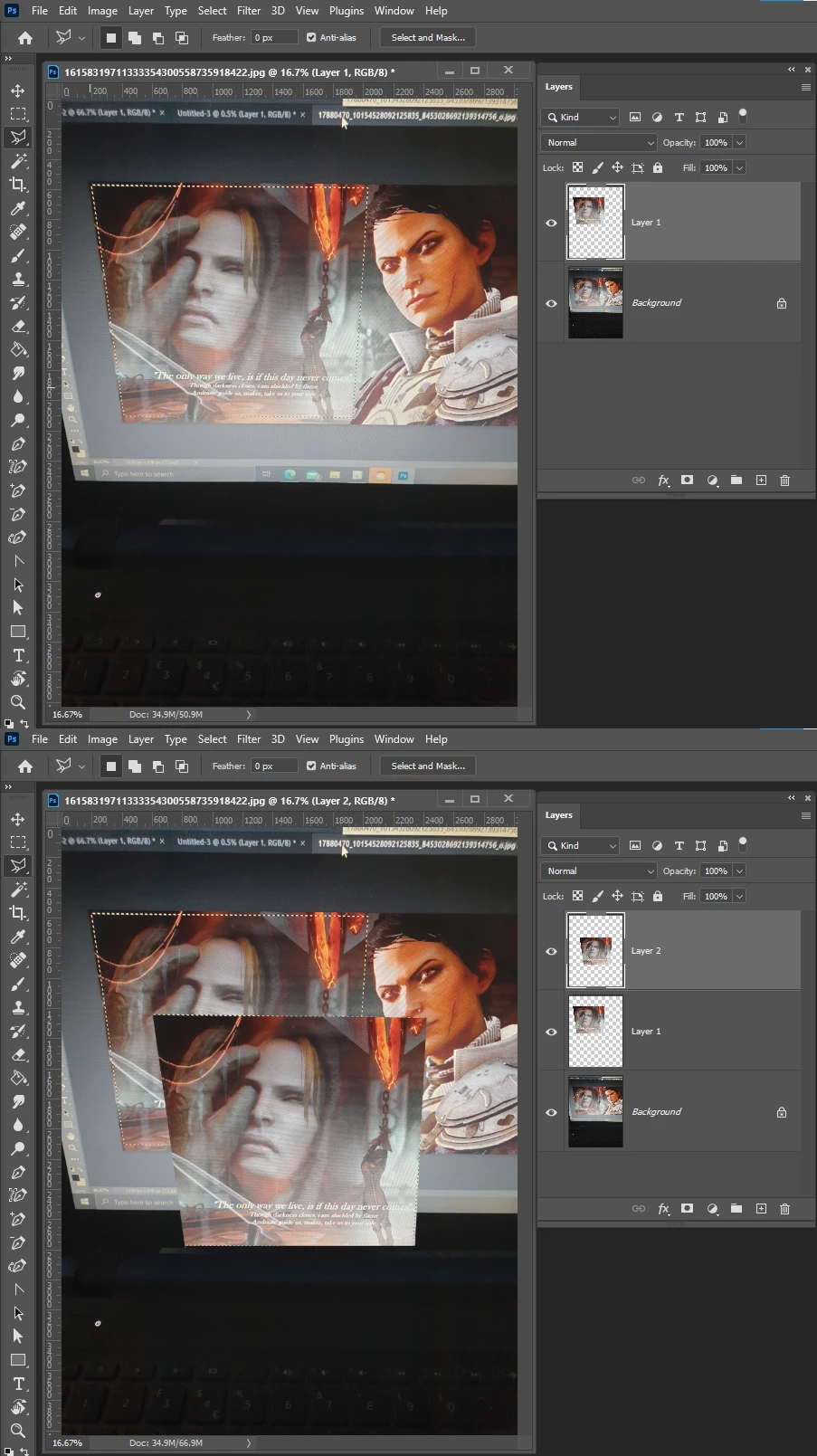817x1456 pixels.
Task: Choose the Crop tool in the upper window
Action: coord(17,185)
